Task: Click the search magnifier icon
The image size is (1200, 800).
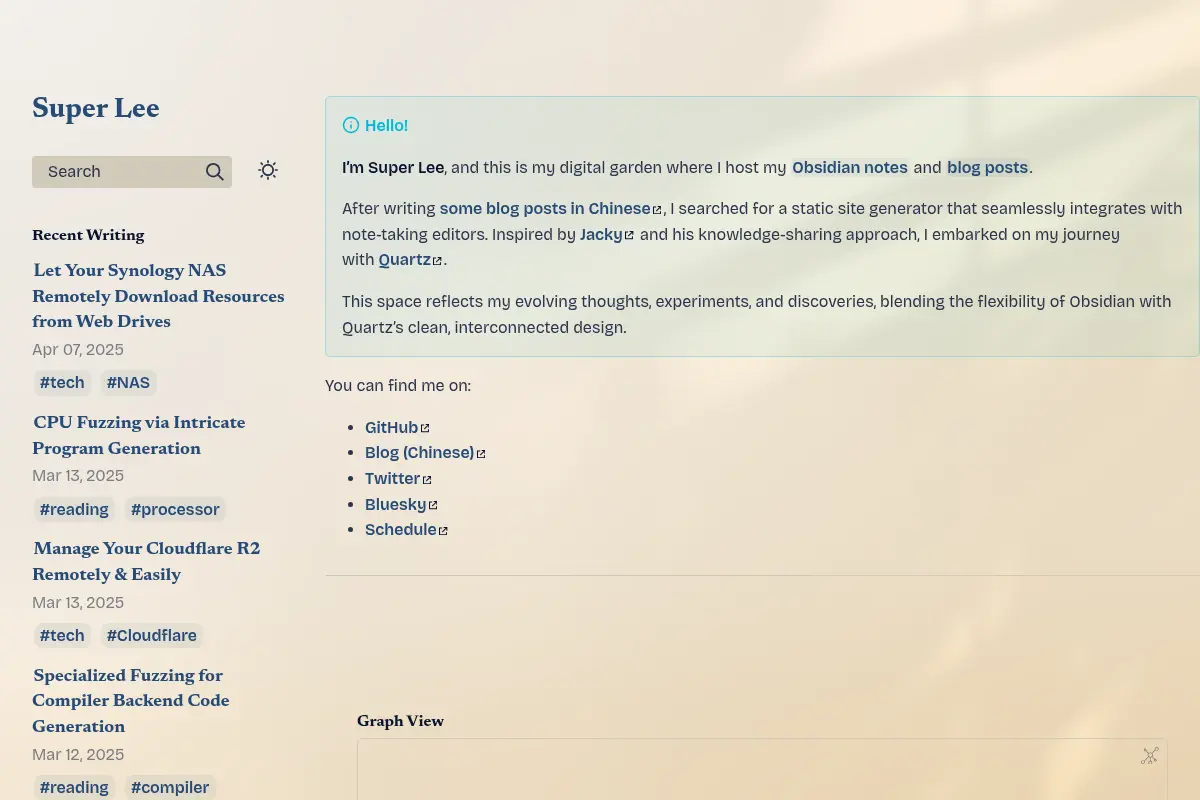Action: click(215, 172)
